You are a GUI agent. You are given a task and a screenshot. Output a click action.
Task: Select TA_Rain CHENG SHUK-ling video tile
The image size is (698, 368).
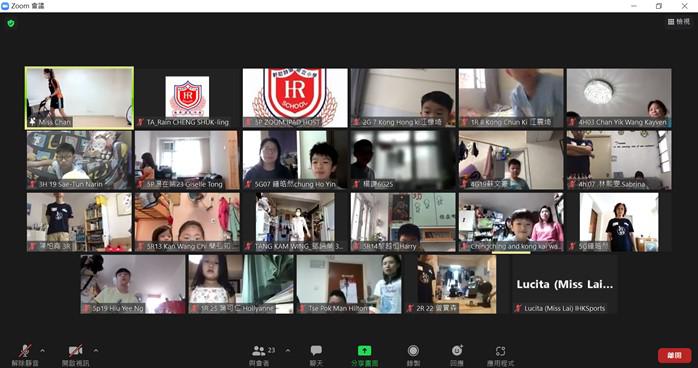coord(187,98)
